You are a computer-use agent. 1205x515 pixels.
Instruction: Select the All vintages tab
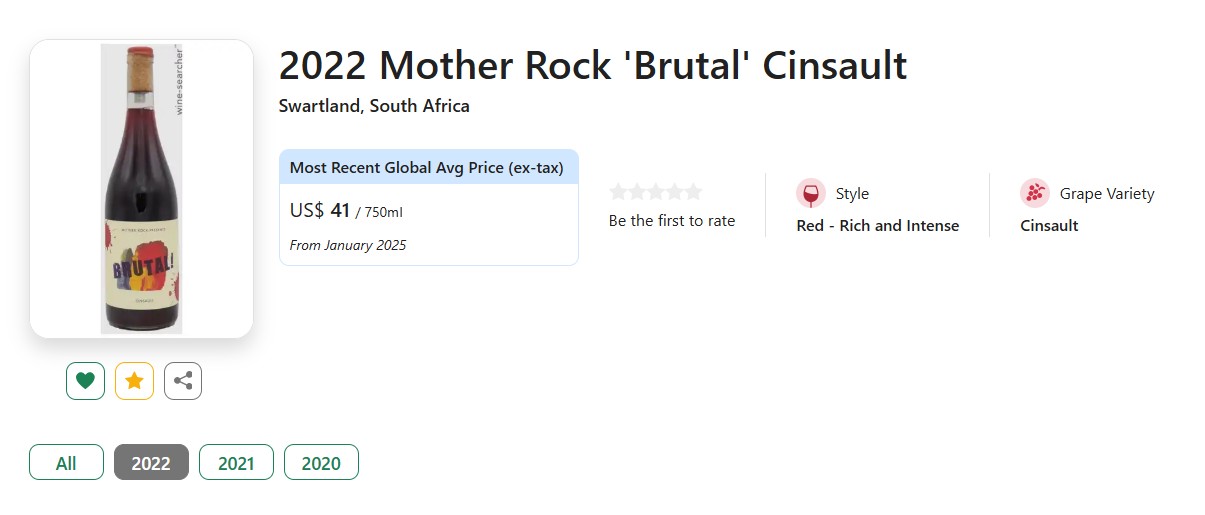click(66, 463)
